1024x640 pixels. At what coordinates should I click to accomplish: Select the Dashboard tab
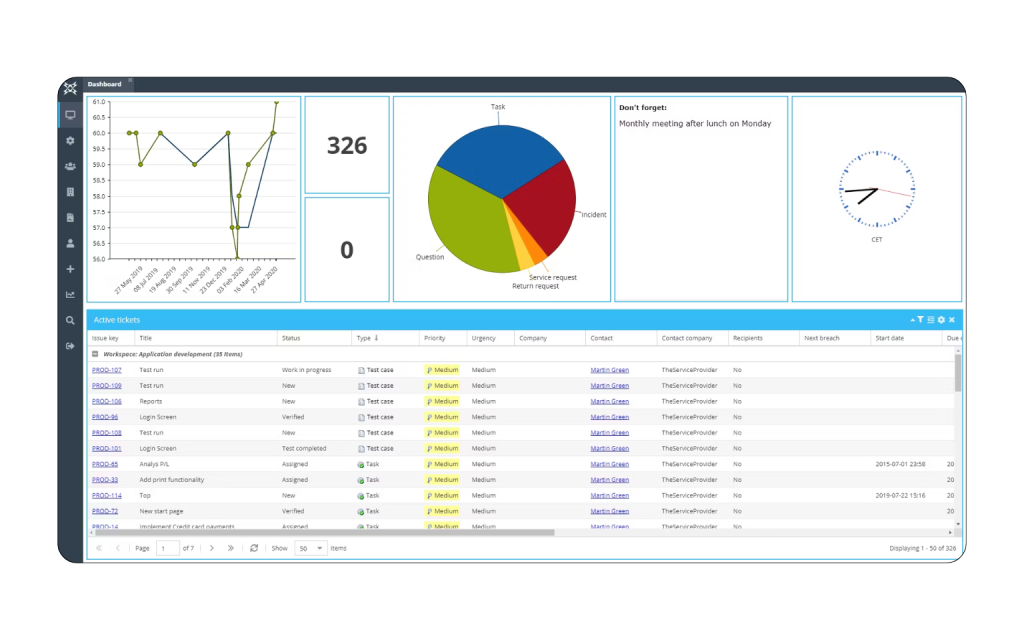104,84
